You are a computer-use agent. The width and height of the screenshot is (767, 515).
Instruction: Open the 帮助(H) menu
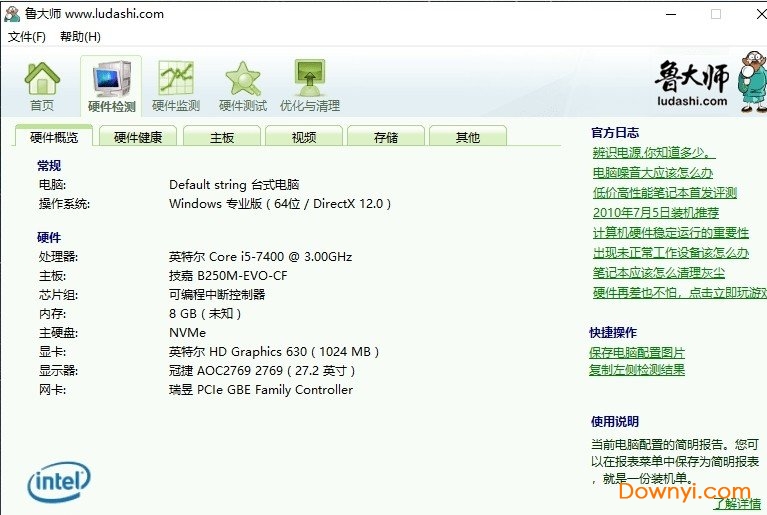tap(80, 37)
